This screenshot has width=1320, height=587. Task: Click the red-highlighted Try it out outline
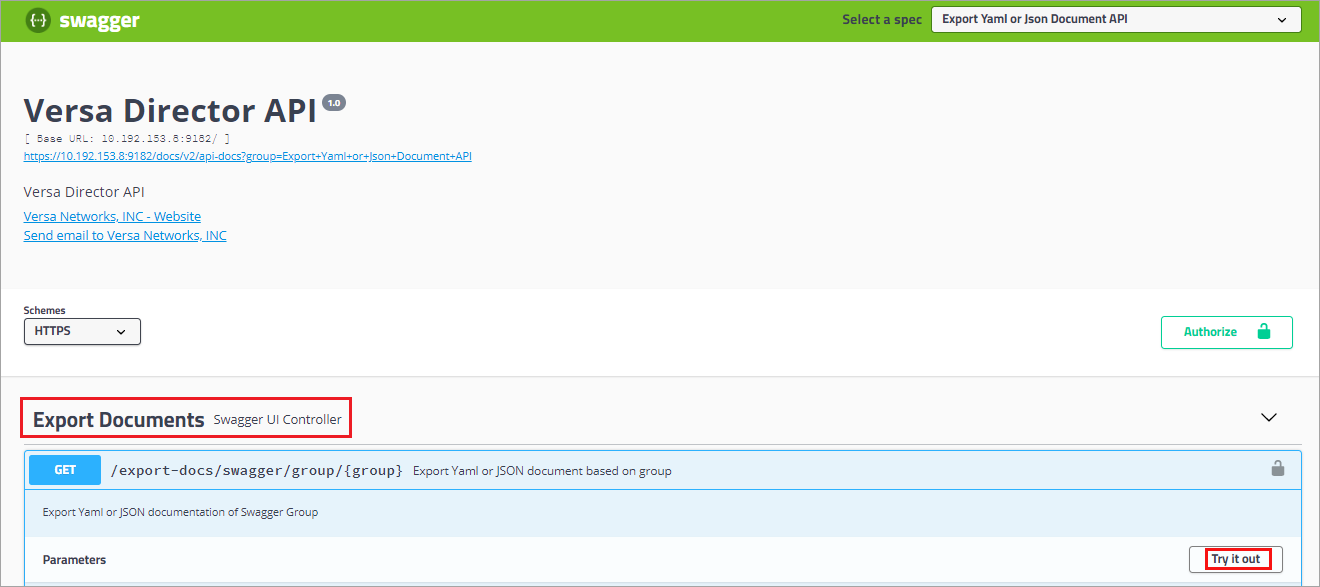click(1235, 559)
